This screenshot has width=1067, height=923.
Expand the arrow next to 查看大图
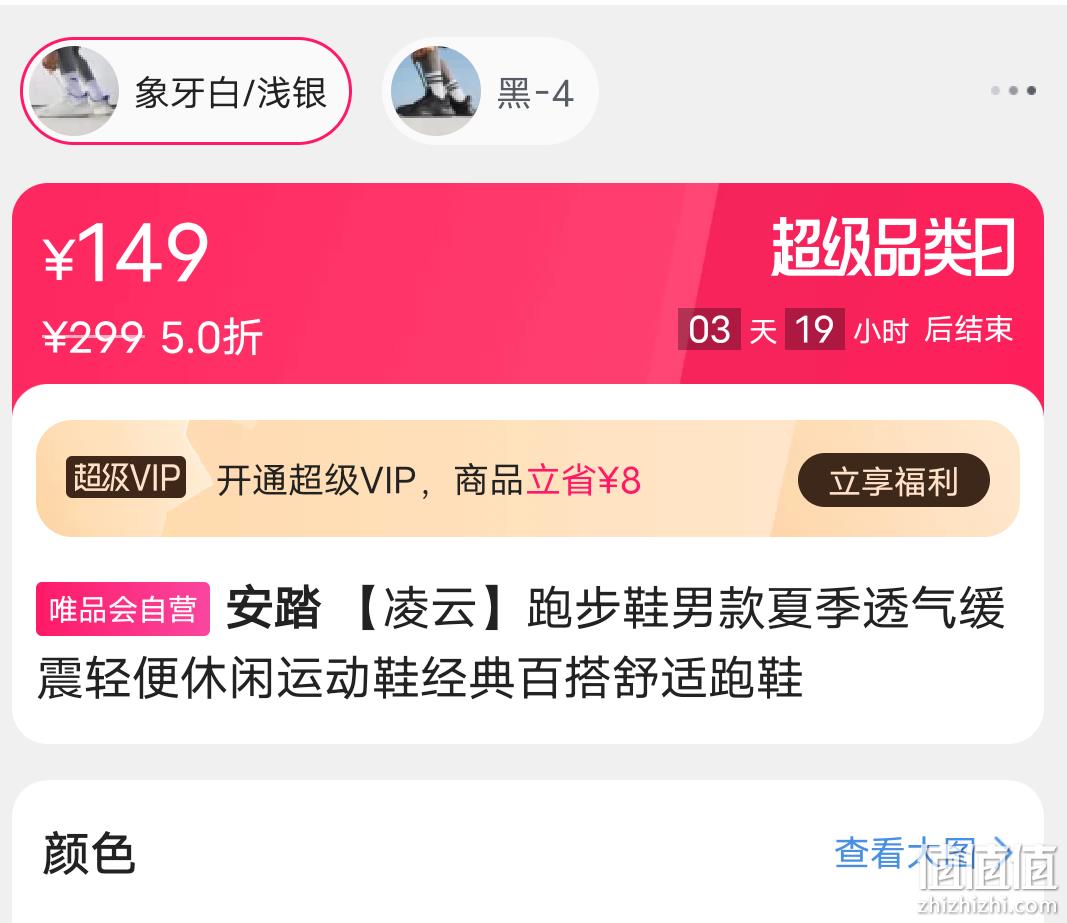1001,853
